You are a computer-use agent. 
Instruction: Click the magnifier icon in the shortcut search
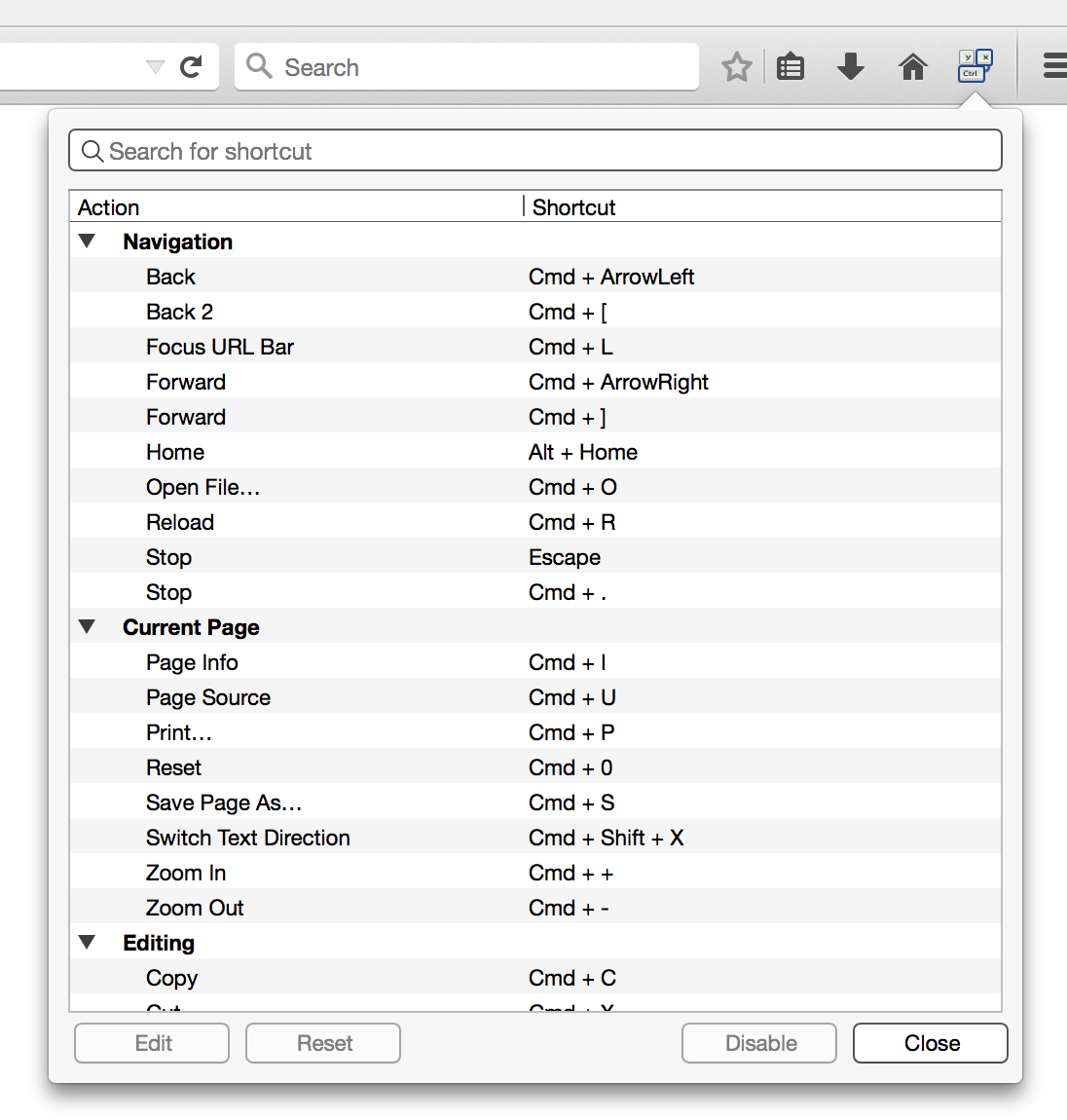[x=92, y=151]
